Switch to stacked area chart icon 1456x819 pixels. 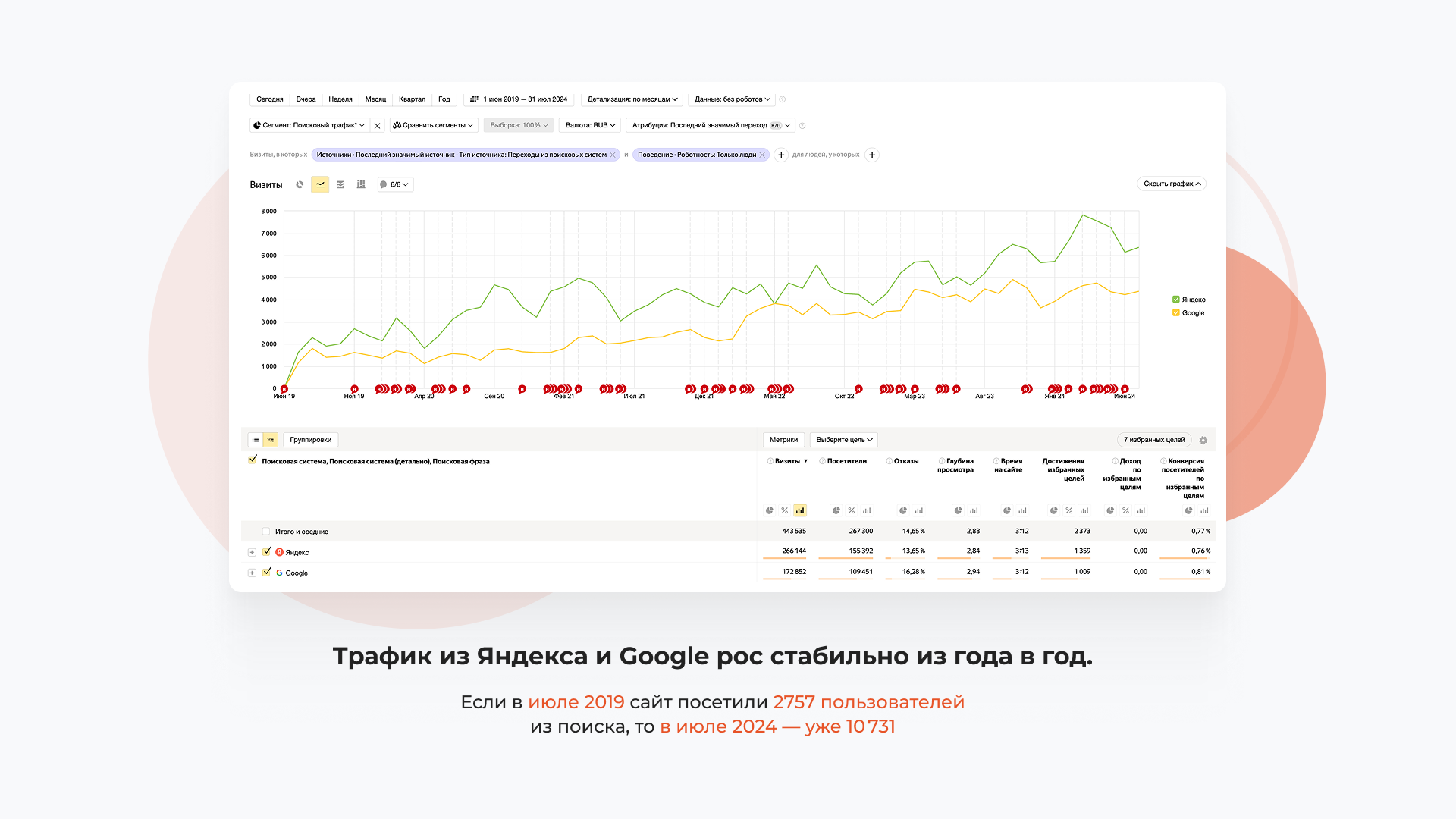340,184
